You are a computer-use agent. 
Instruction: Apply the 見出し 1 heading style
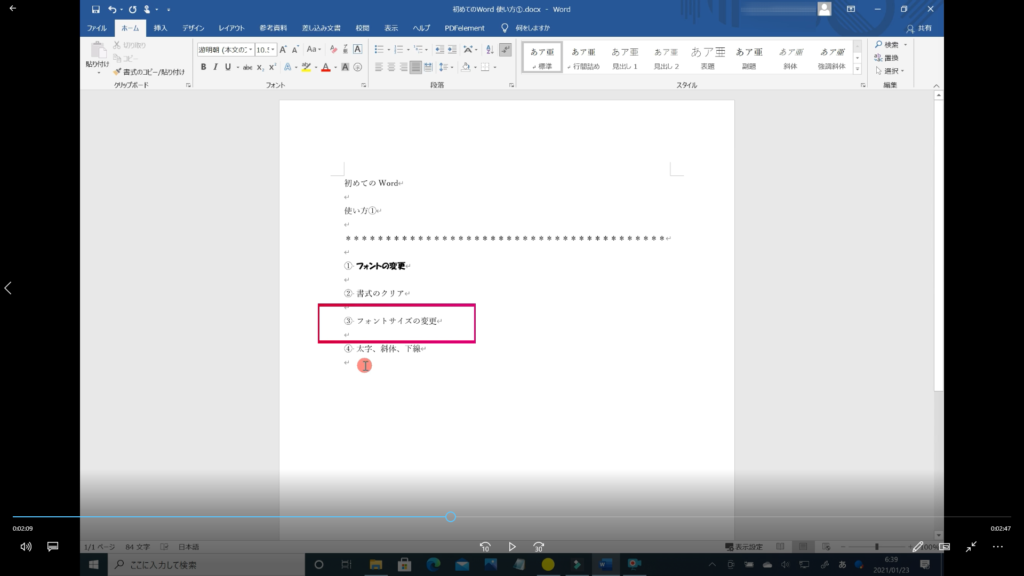point(624,58)
